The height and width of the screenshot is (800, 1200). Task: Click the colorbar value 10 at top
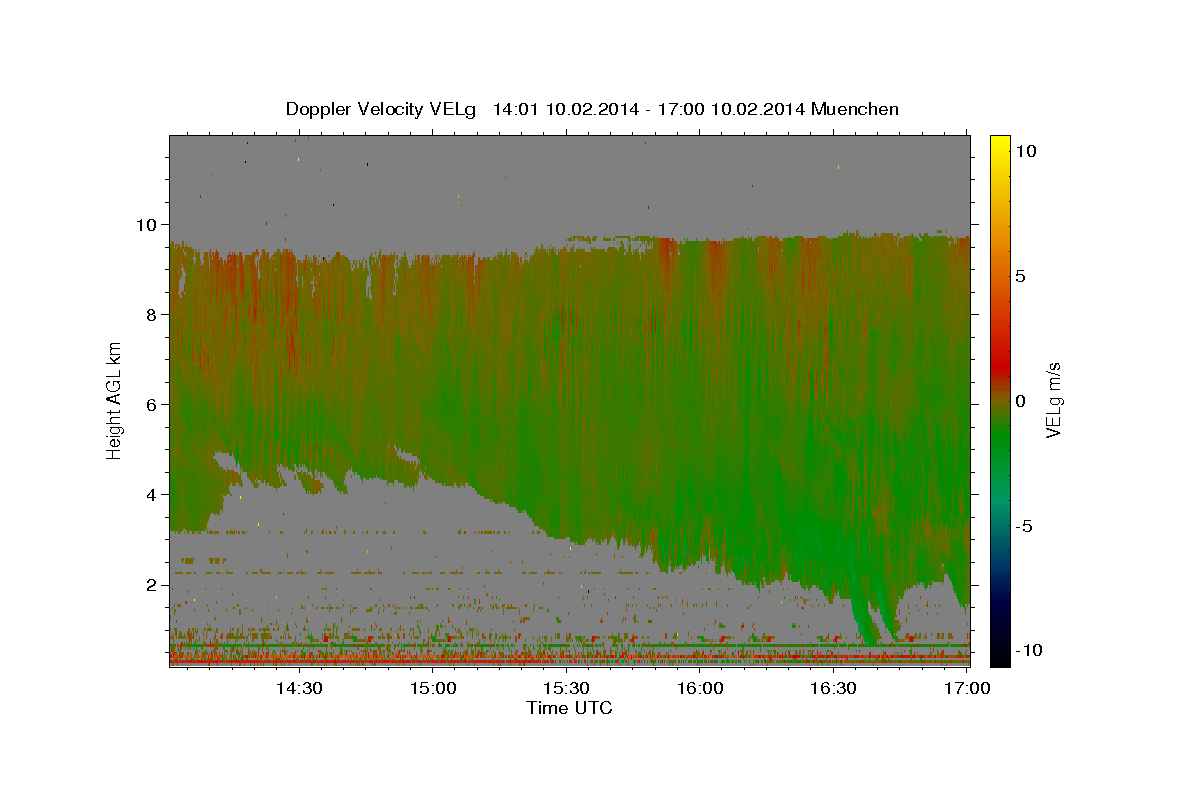1026,150
